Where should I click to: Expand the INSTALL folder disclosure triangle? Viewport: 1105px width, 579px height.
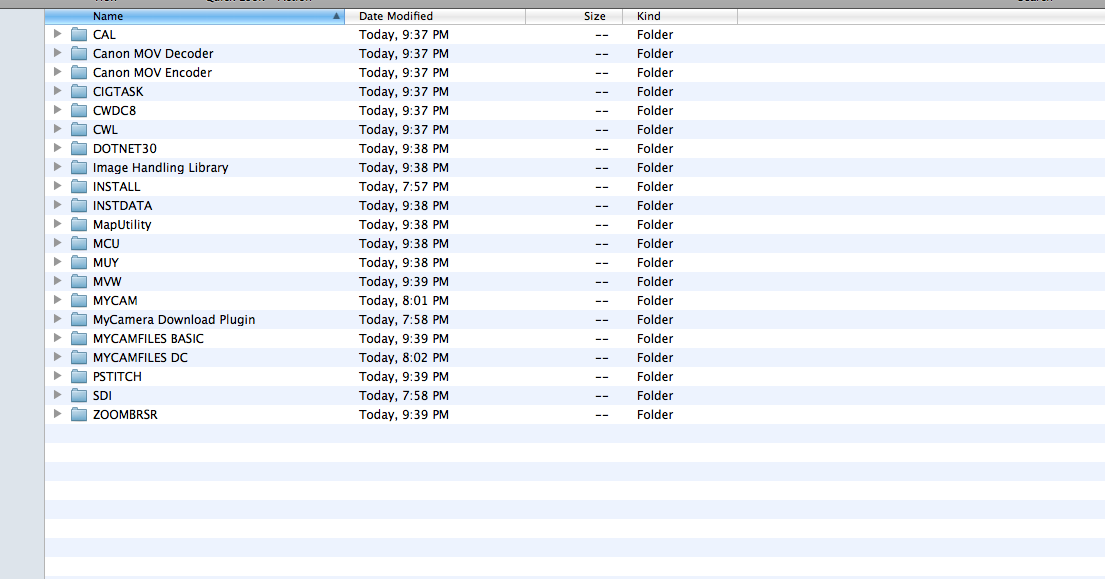pyautogui.click(x=58, y=186)
